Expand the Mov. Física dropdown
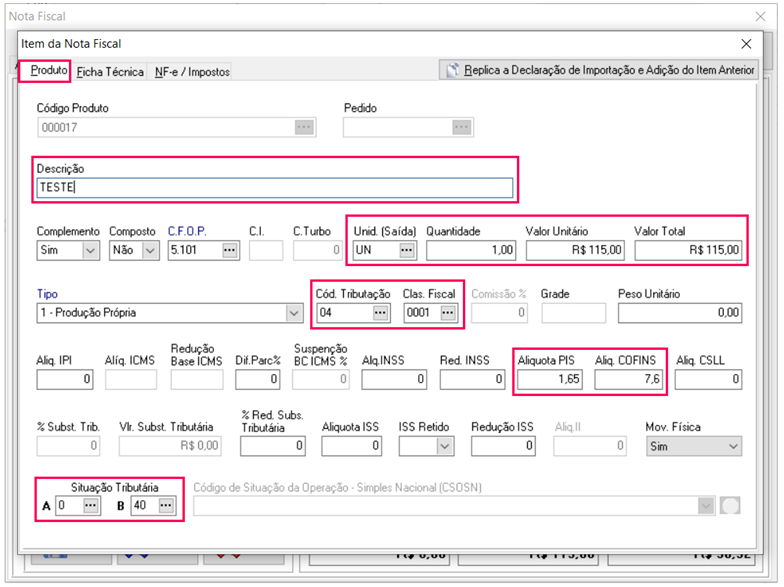The width and height of the screenshot is (784, 587). tap(733, 446)
